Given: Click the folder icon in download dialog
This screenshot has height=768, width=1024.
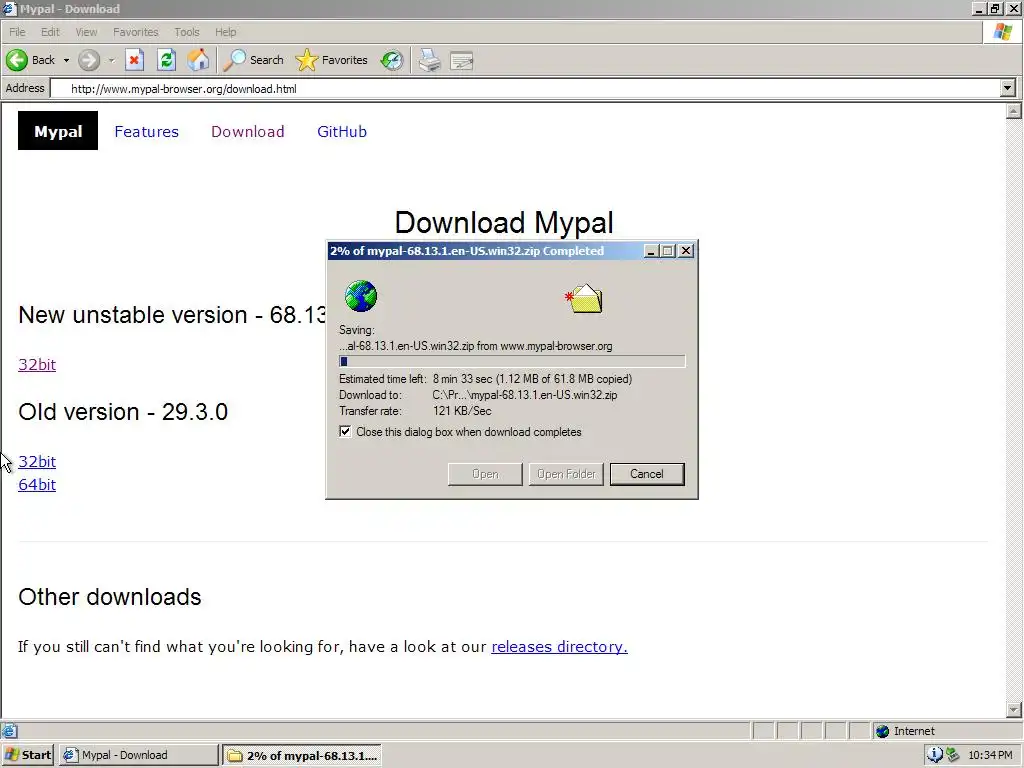Looking at the screenshot, I should (584, 298).
